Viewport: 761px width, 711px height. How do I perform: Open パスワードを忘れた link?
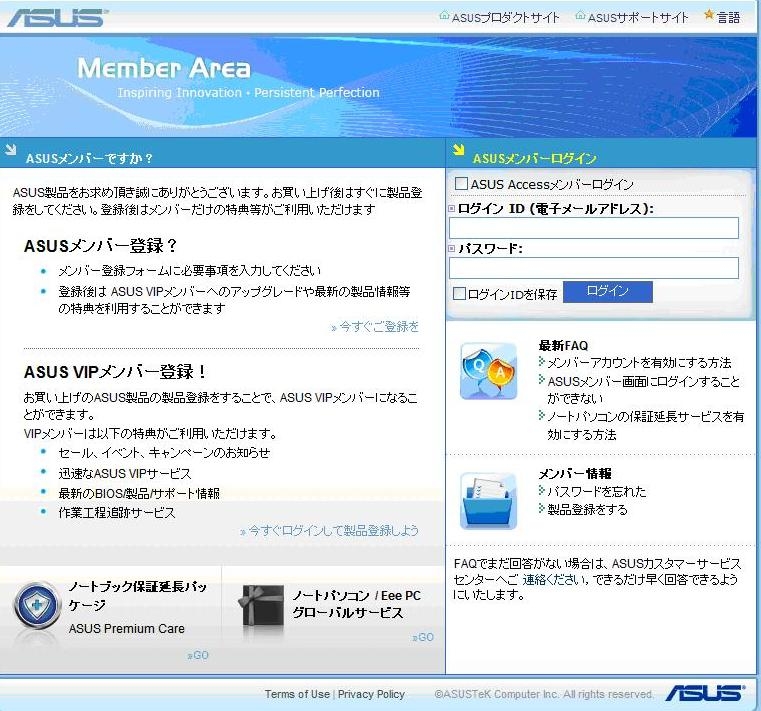[x=596, y=492]
